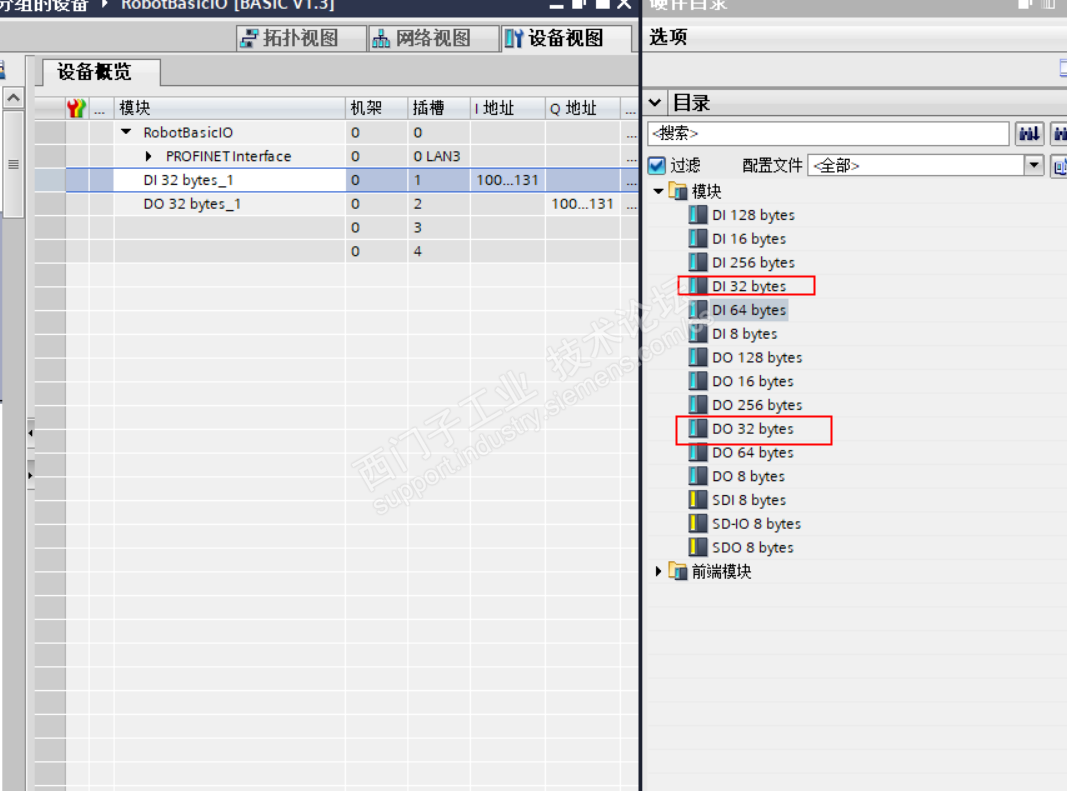Collapse the 模块 folder
The height and width of the screenshot is (791, 1067).
pyautogui.click(x=658, y=191)
